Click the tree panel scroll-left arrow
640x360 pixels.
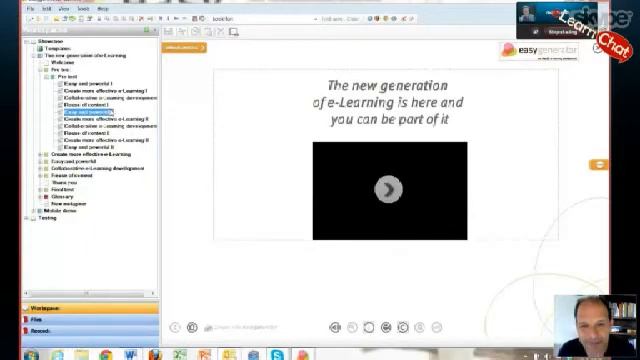point(26,293)
